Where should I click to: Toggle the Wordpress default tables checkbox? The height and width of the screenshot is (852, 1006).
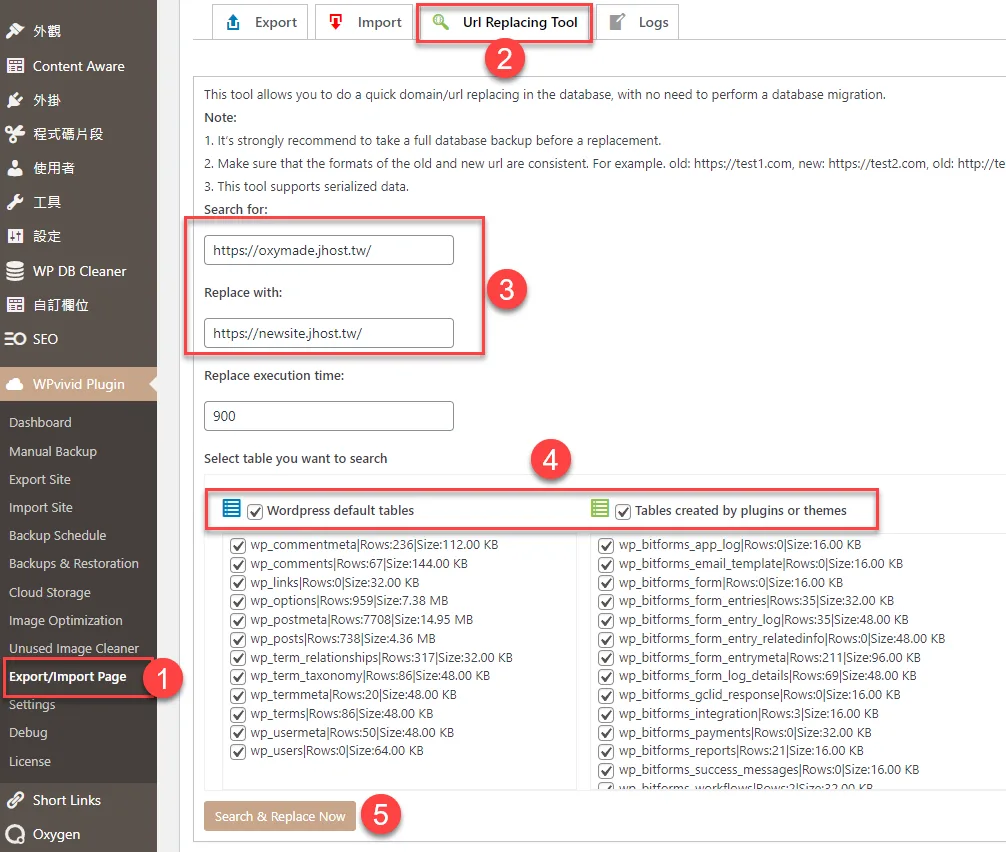[x=255, y=511]
